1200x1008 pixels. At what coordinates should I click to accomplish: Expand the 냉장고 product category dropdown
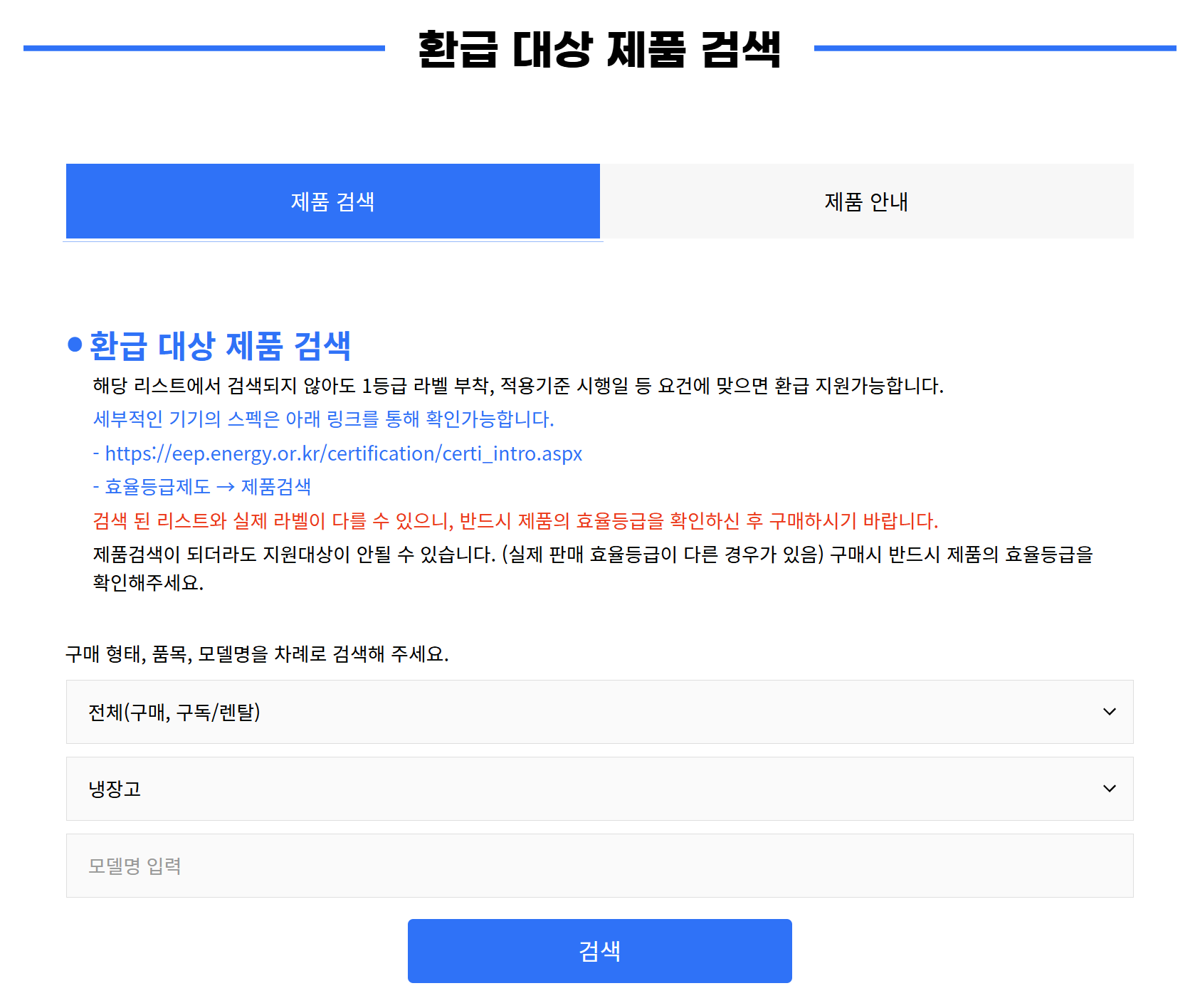[x=599, y=788]
